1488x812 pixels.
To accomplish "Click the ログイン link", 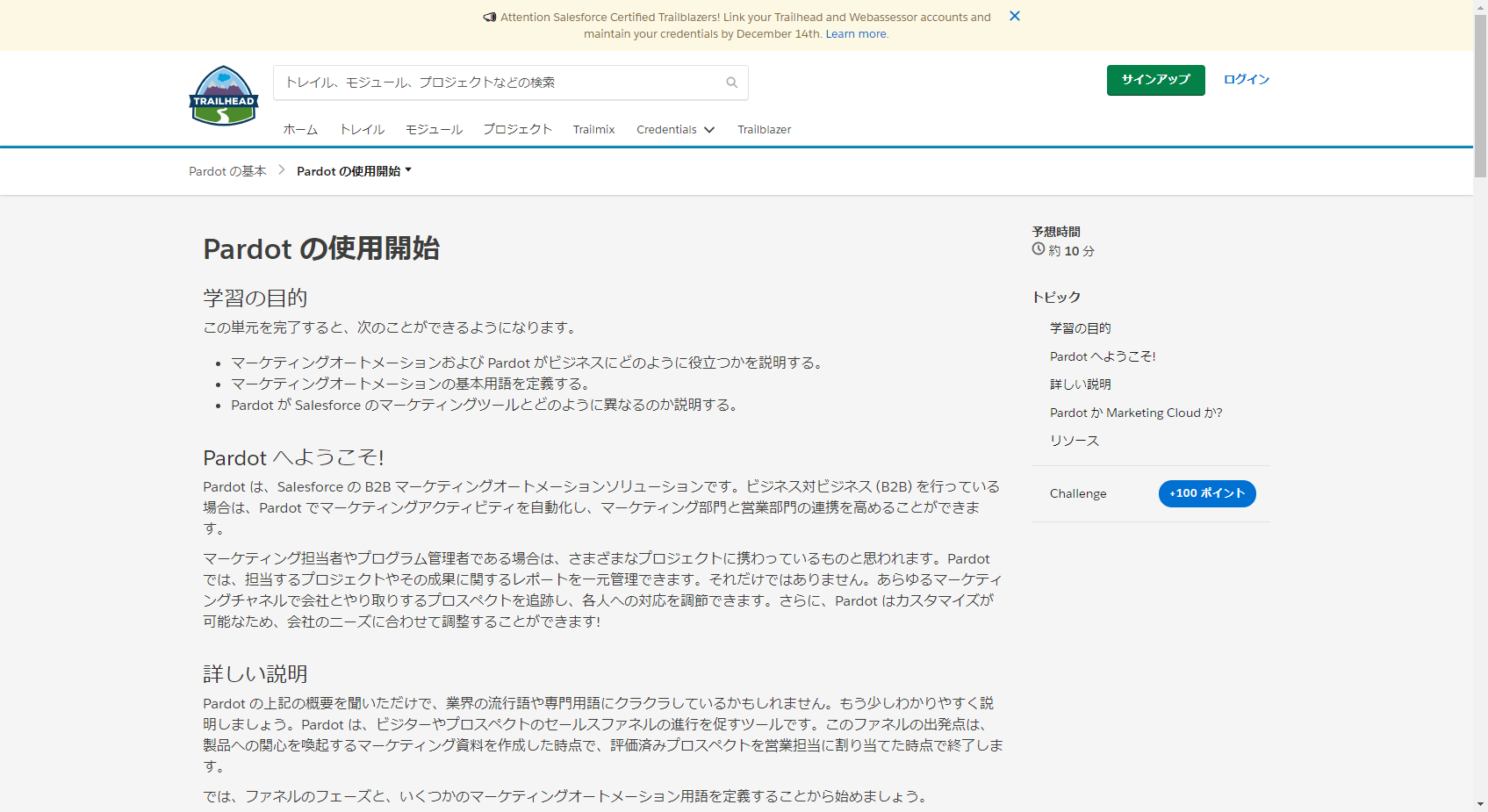I will pos(1246,79).
